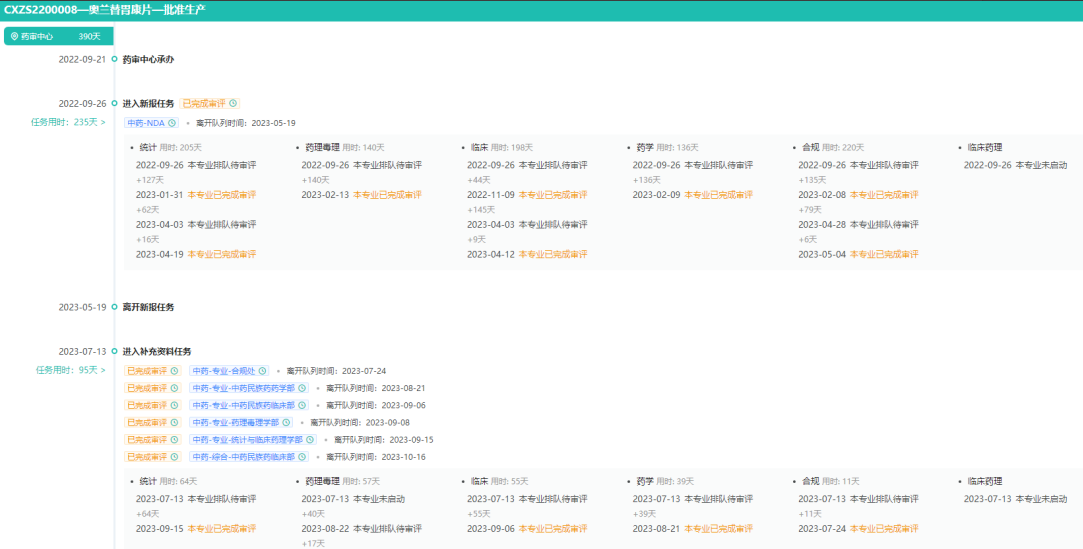Image resolution: width=1083 pixels, height=549 pixels.
Task: Expand the 任务用时：235天 details
Action: click(68, 122)
